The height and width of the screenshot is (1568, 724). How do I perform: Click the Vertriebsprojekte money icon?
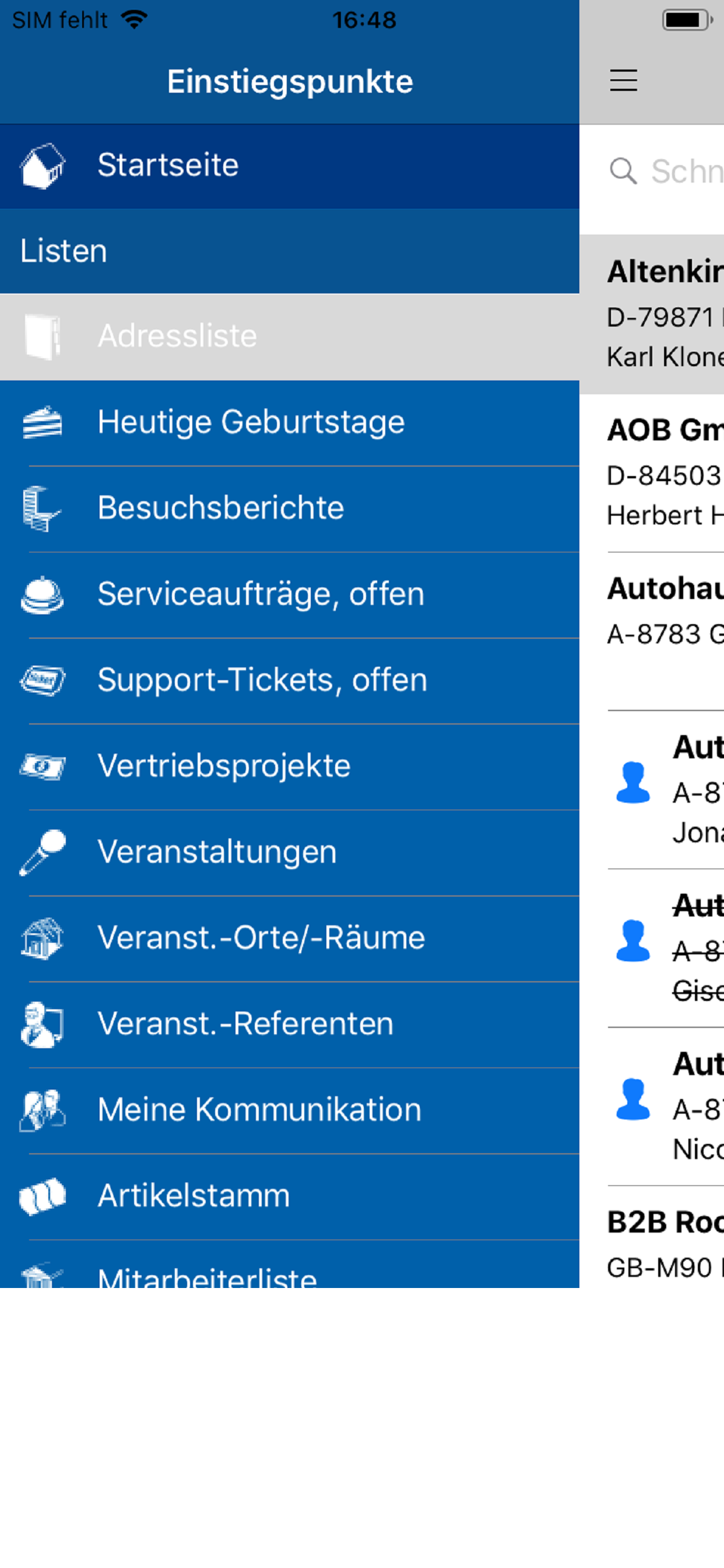pyautogui.click(x=42, y=766)
